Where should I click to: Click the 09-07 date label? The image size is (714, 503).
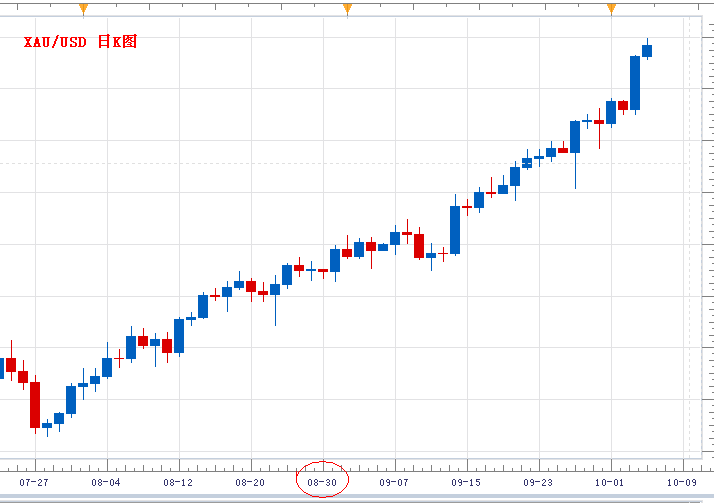394,483
